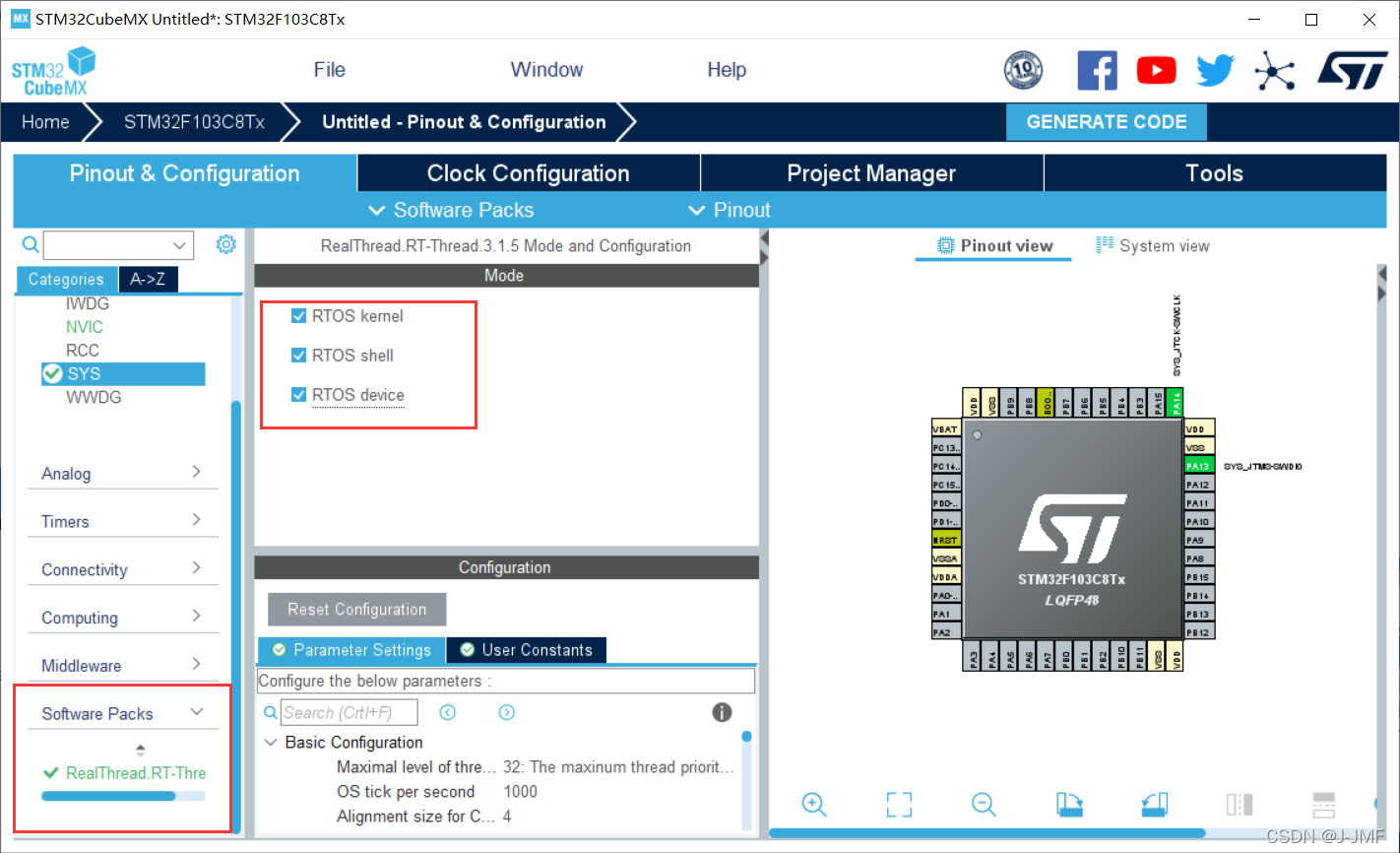Go to Home breadcrumb

click(45, 122)
